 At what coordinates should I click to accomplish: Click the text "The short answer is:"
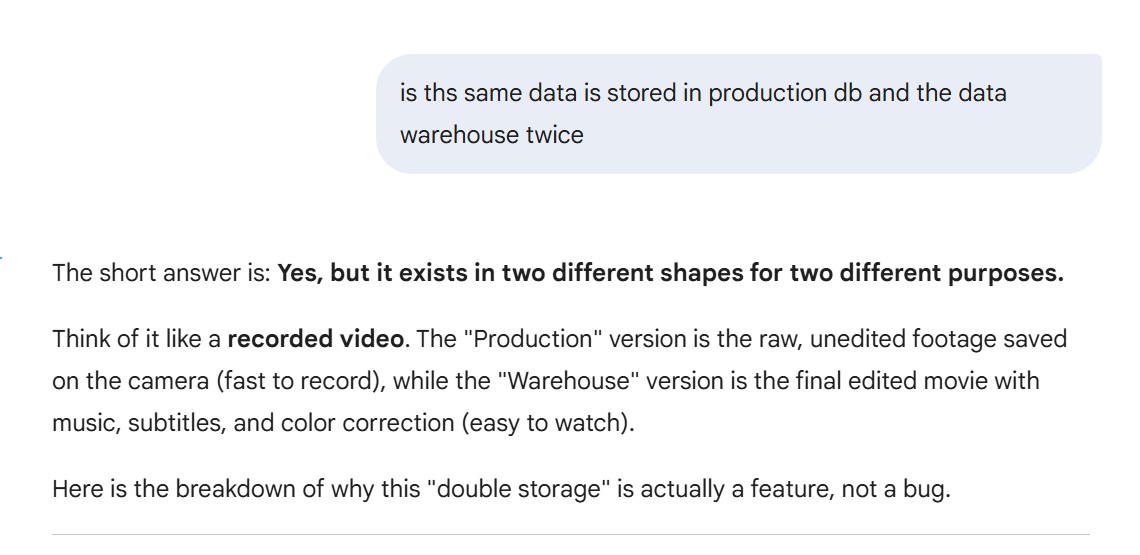(x=161, y=273)
